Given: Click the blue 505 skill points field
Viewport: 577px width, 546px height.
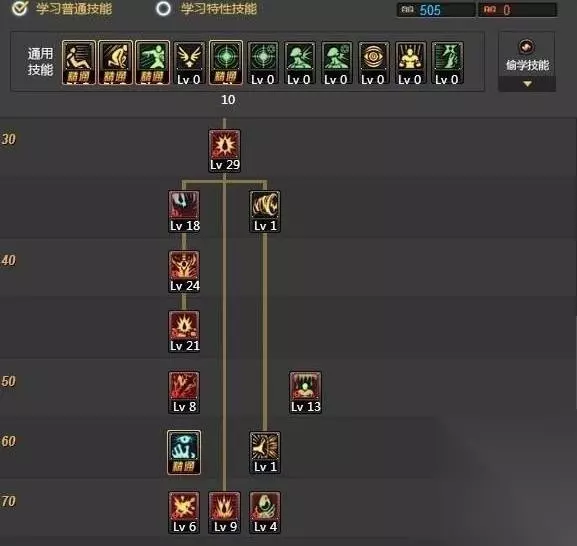Looking at the screenshot, I should pos(436,10).
